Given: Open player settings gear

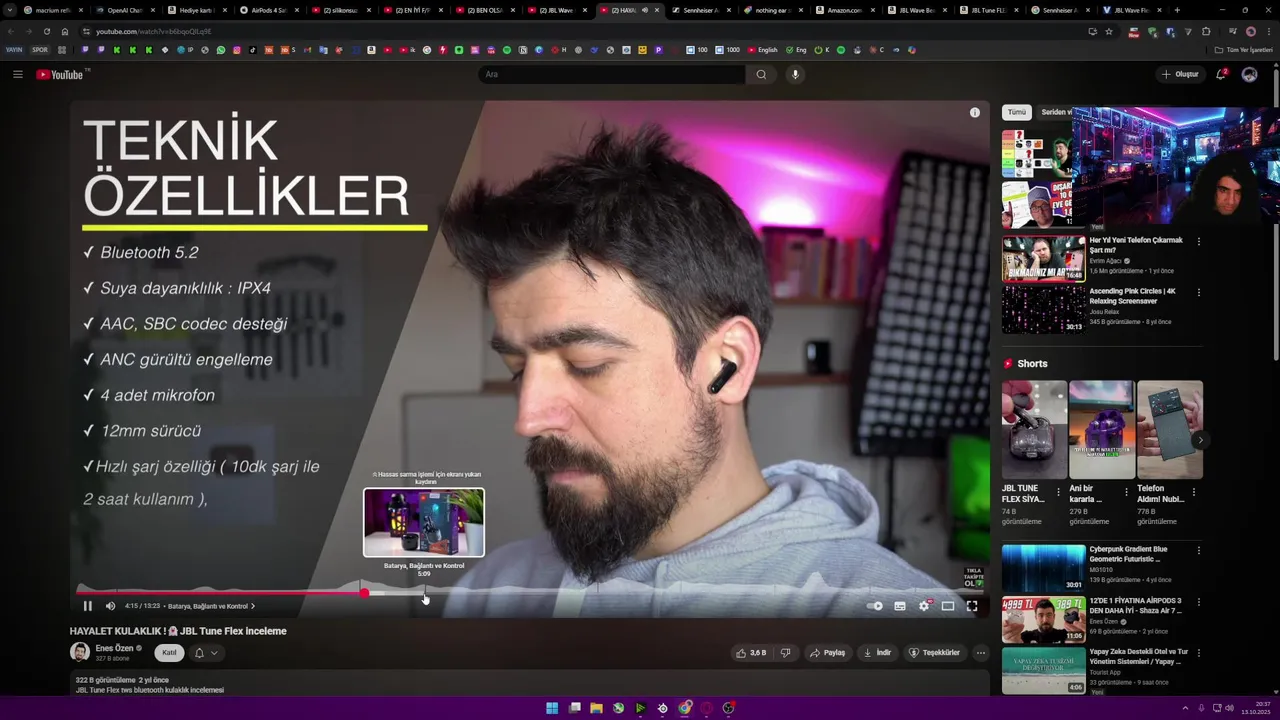Looking at the screenshot, I should coord(924,606).
